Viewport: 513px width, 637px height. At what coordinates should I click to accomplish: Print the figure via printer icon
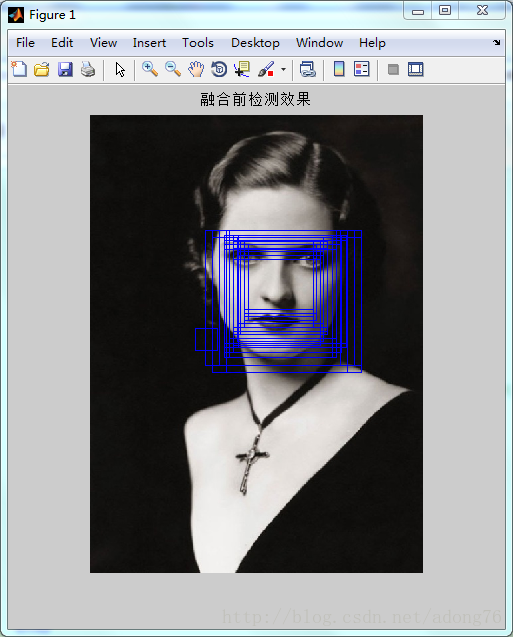88,69
